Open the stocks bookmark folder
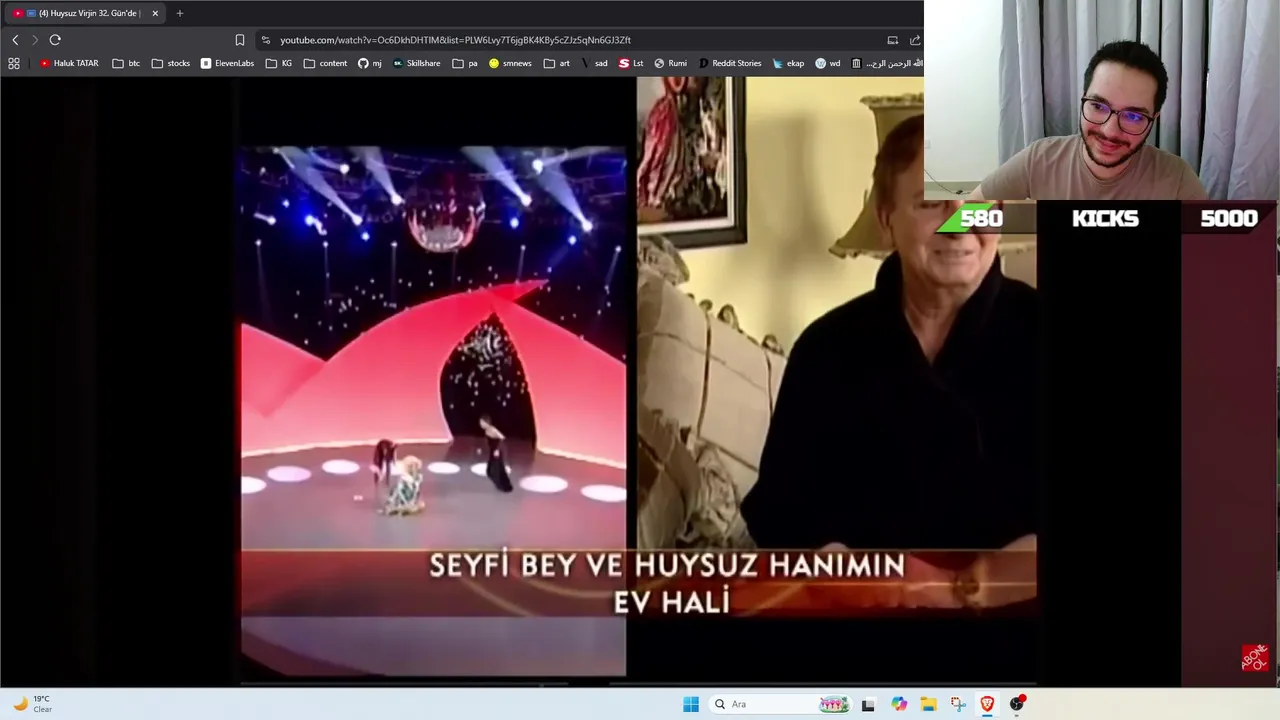This screenshot has height=720, width=1280. [x=171, y=63]
